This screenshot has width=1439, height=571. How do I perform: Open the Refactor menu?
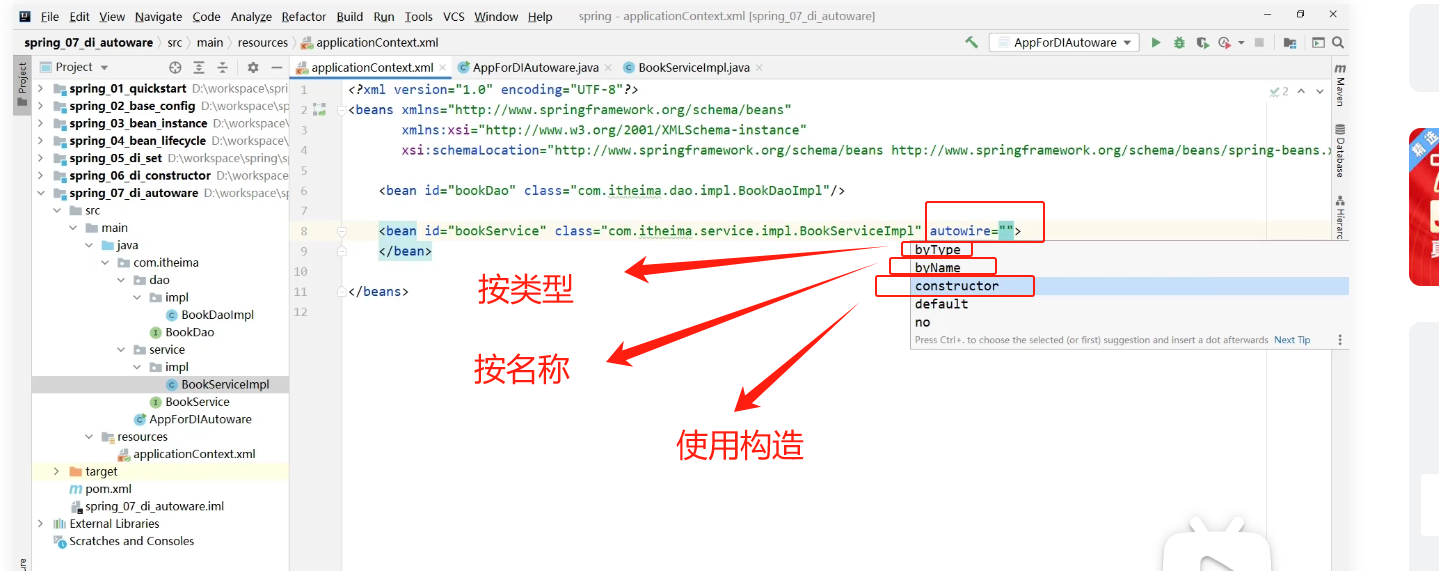[304, 17]
